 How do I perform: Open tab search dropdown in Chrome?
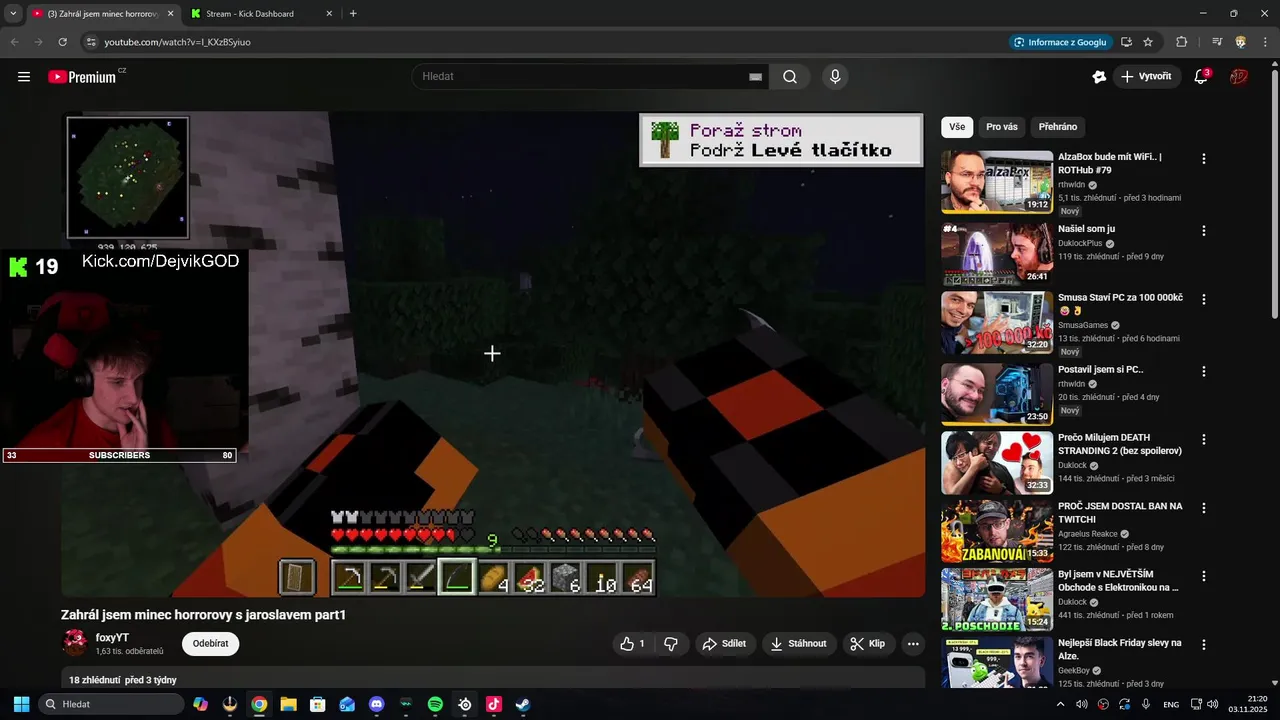13,13
